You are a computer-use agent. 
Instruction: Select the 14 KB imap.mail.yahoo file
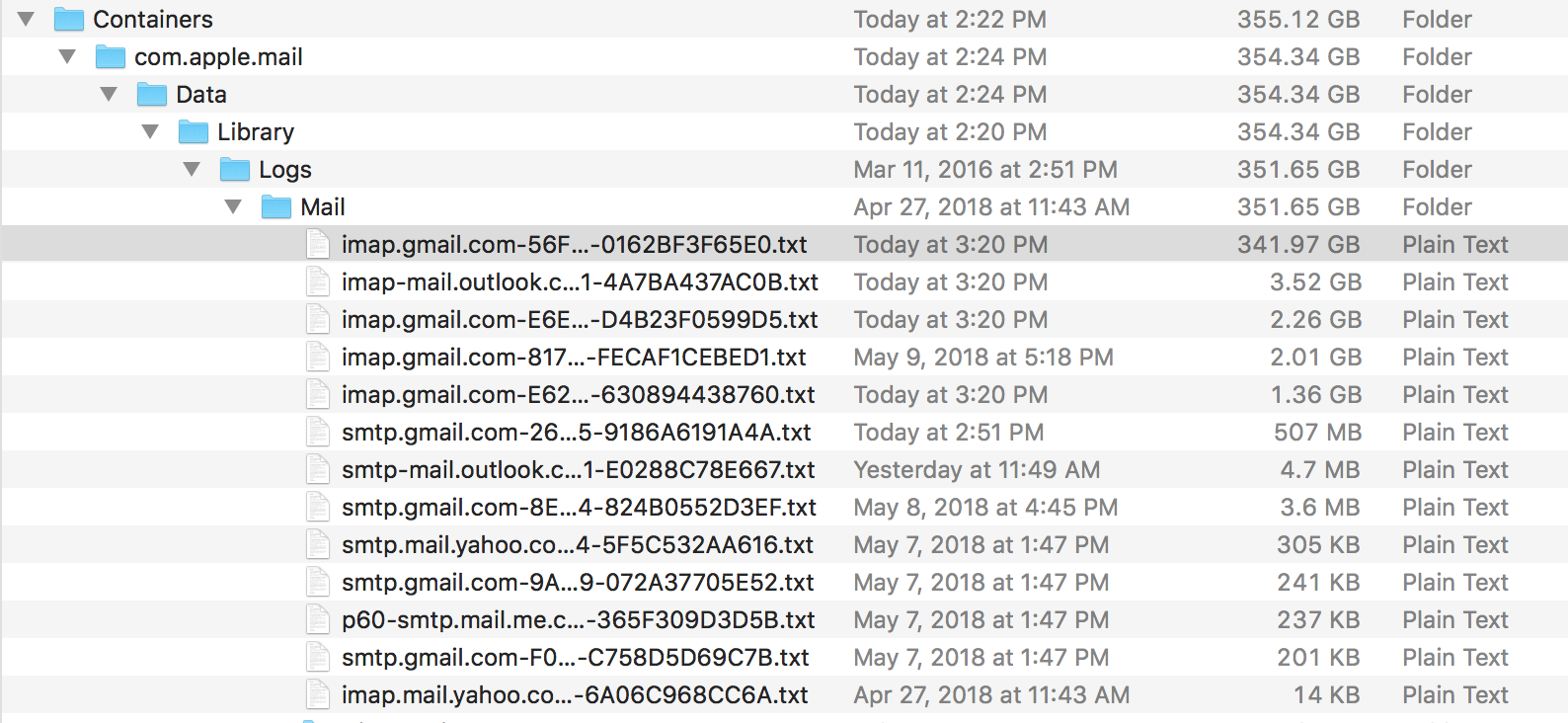(575, 695)
